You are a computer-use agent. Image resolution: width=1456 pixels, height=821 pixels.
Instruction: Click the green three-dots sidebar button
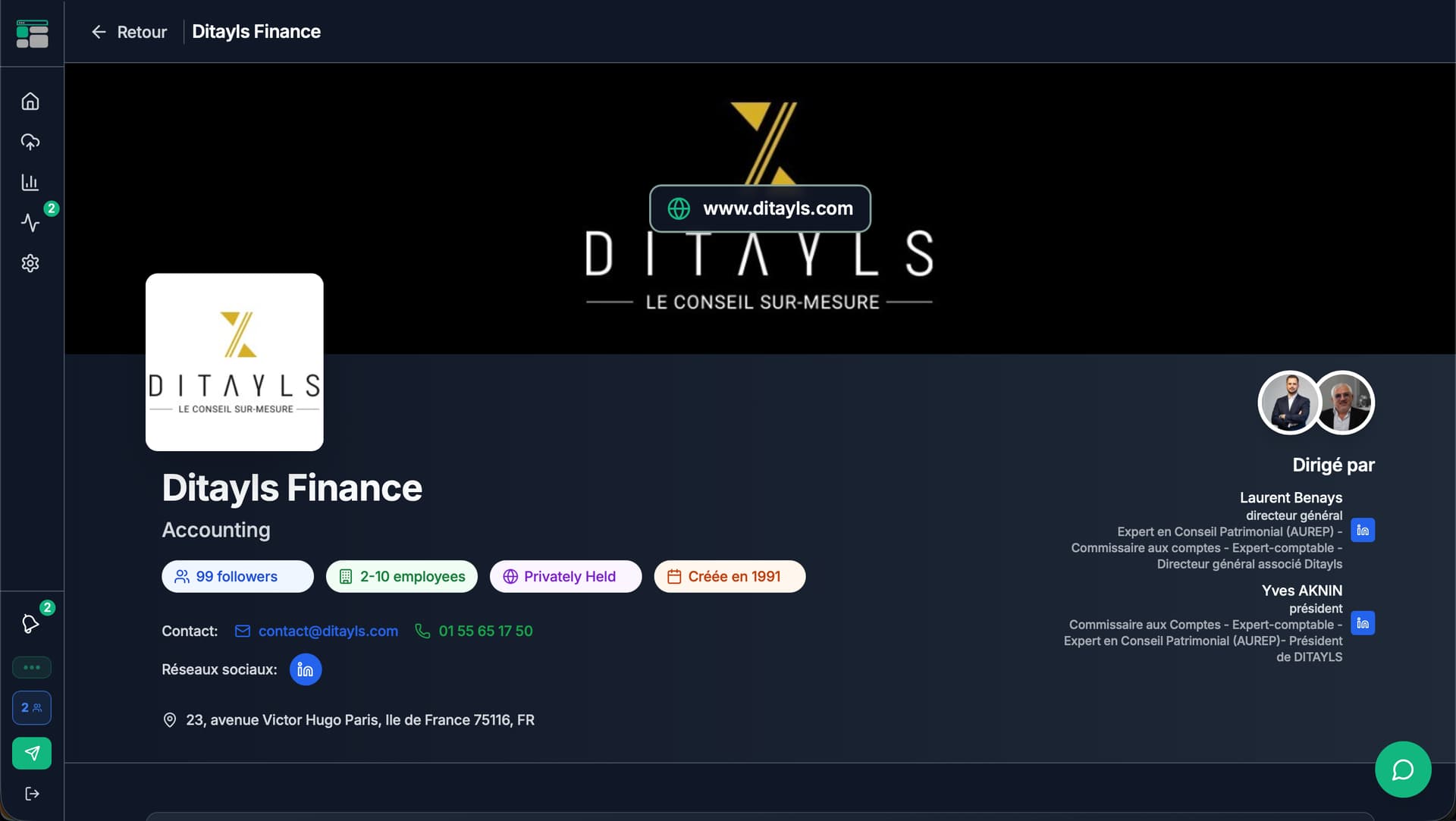coord(32,667)
